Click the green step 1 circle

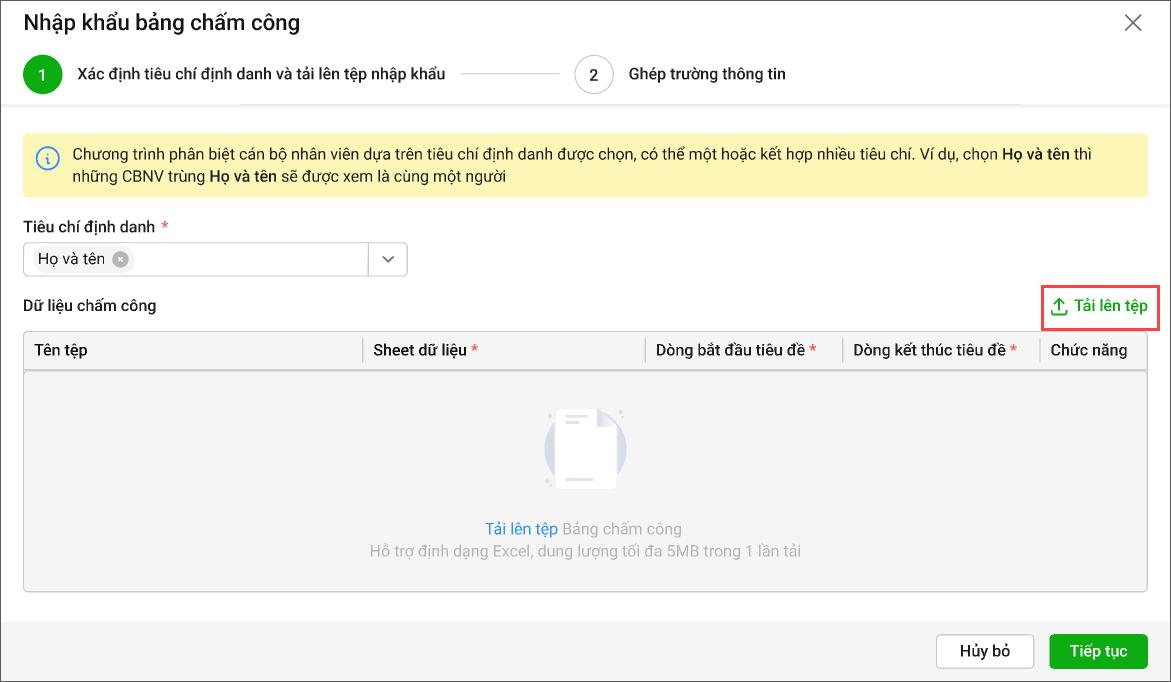43,75
